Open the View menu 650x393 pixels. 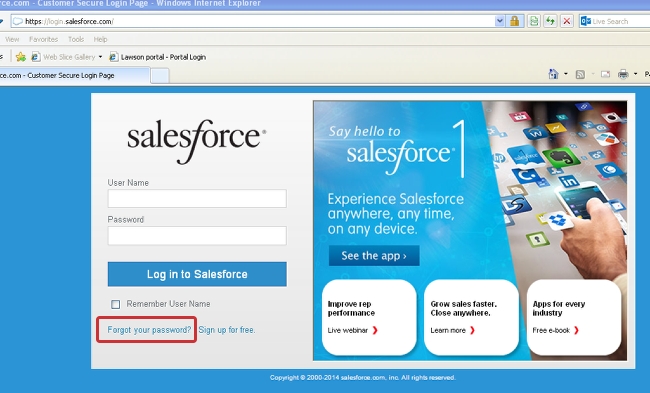(12, 39)
